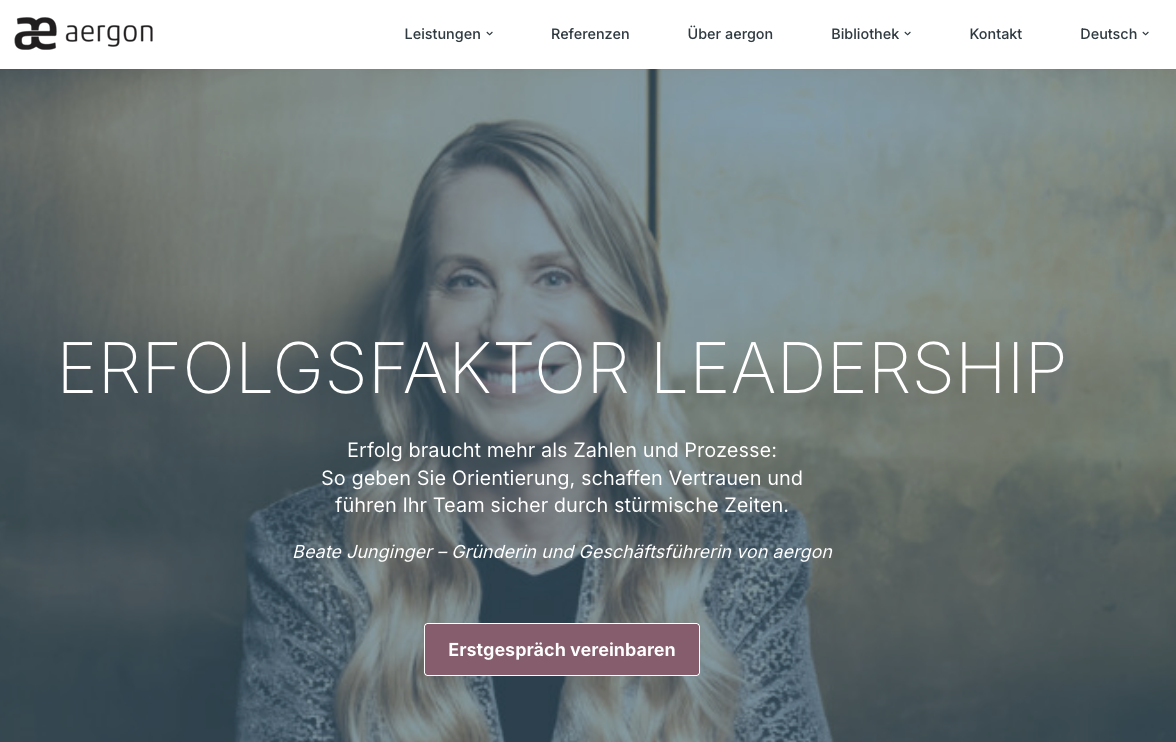Click the 'Erfolg braucht mehr' intro line
Viewport: 1176px width, 742px height.
(562, 450)
